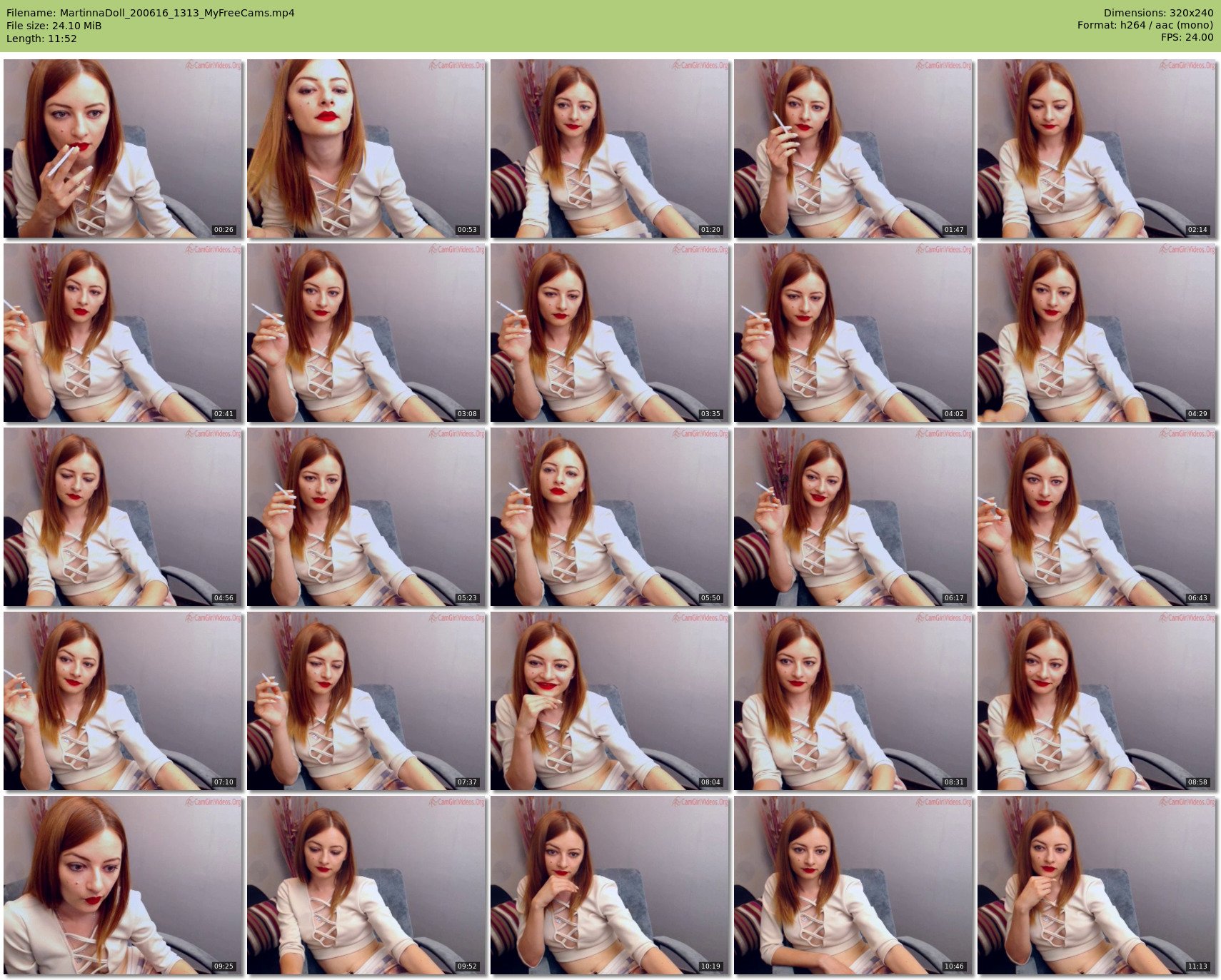This screenshot has height=980, width=1221.
Task: Click the Dimensions 320x240 label
Action: click(1158, 13)
